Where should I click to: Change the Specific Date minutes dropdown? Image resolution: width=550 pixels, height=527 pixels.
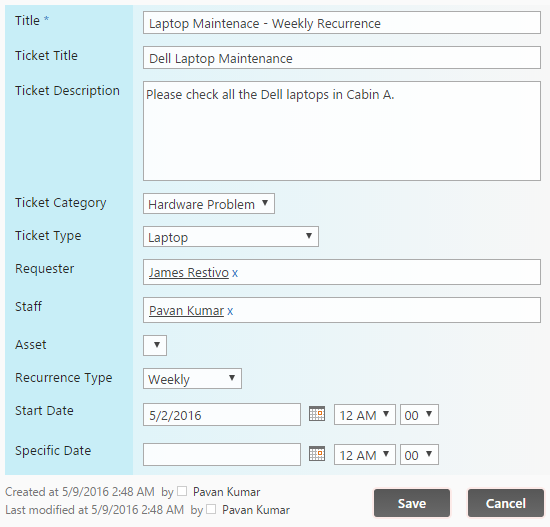tap(419, 455)
